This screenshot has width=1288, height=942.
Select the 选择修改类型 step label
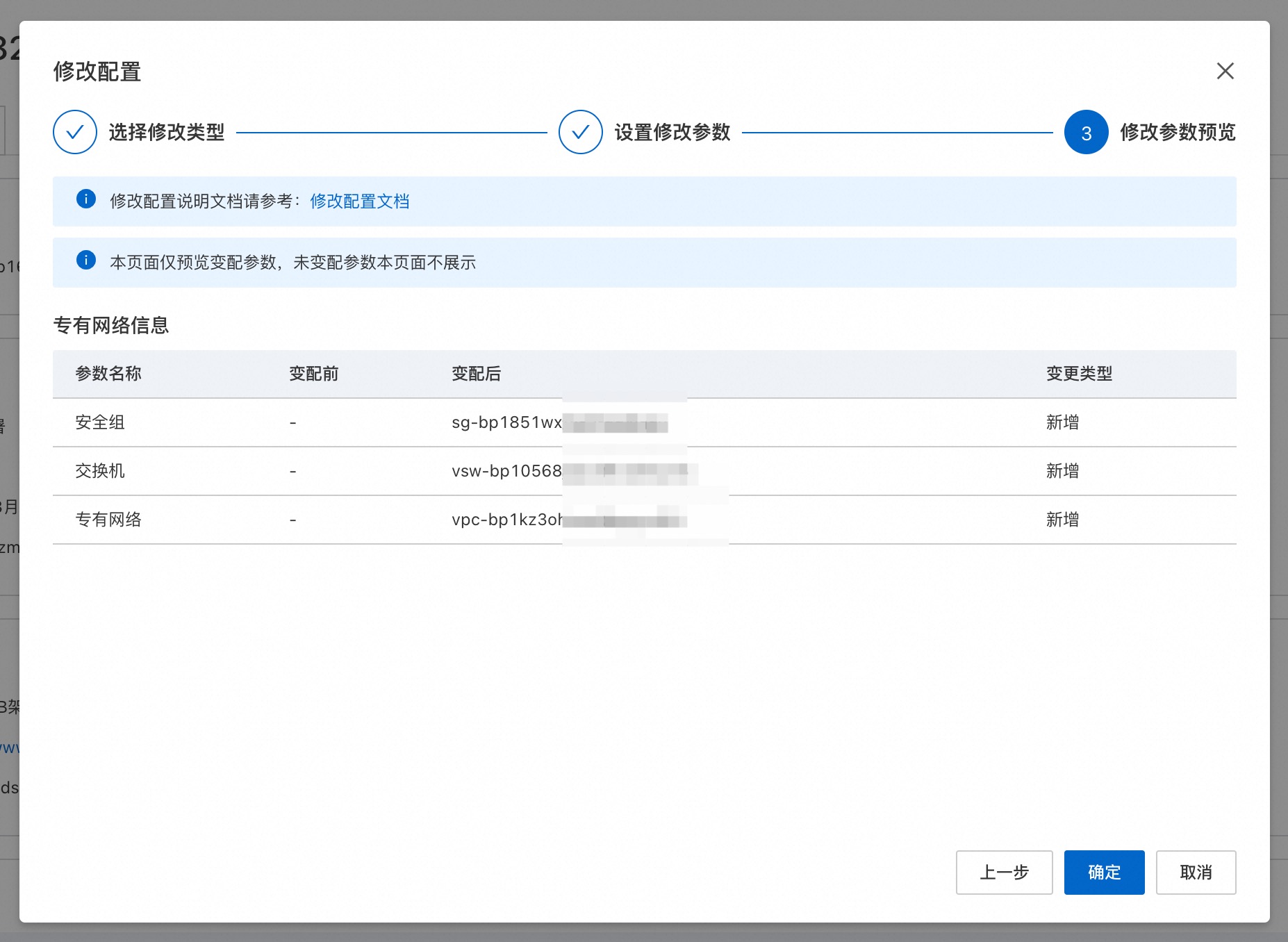click(x=167, y=132)
